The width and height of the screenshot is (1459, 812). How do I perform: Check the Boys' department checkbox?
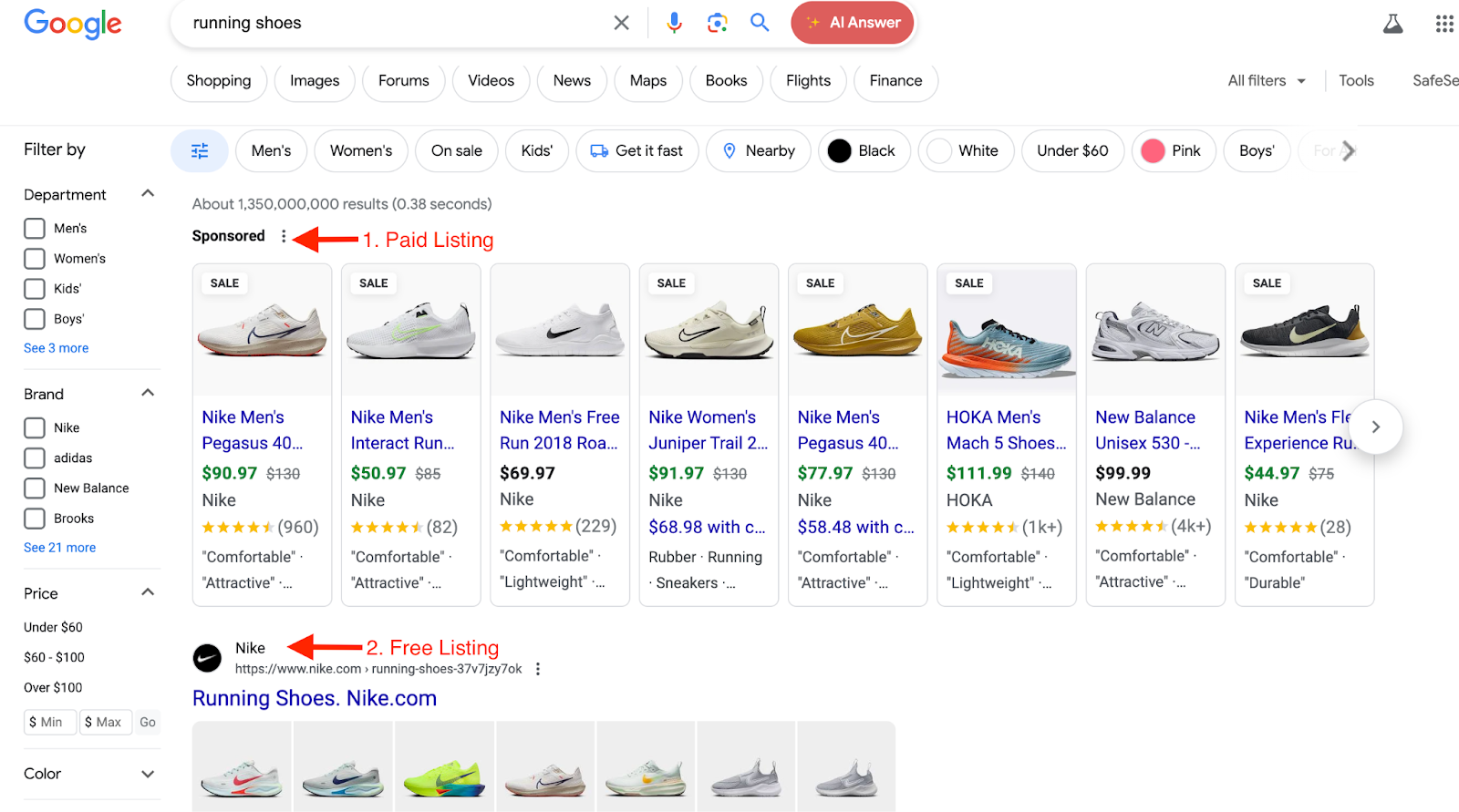[x=35, y=319]
